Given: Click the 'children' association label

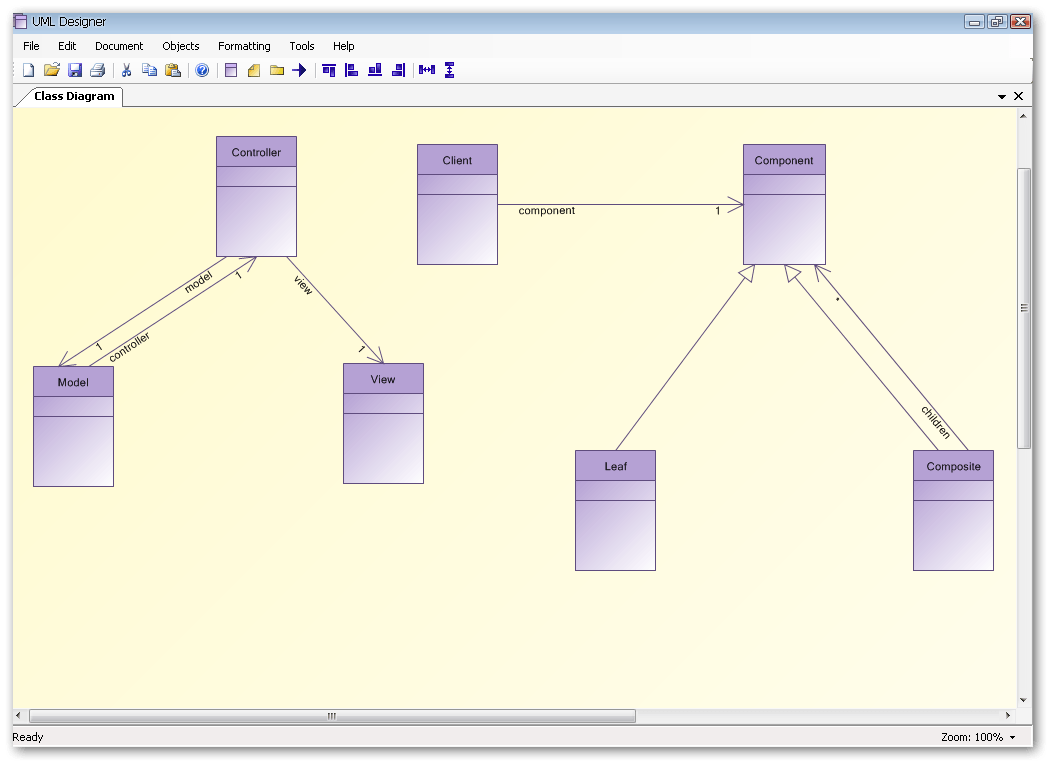Looking at the screenshot, I should (935, 422).
